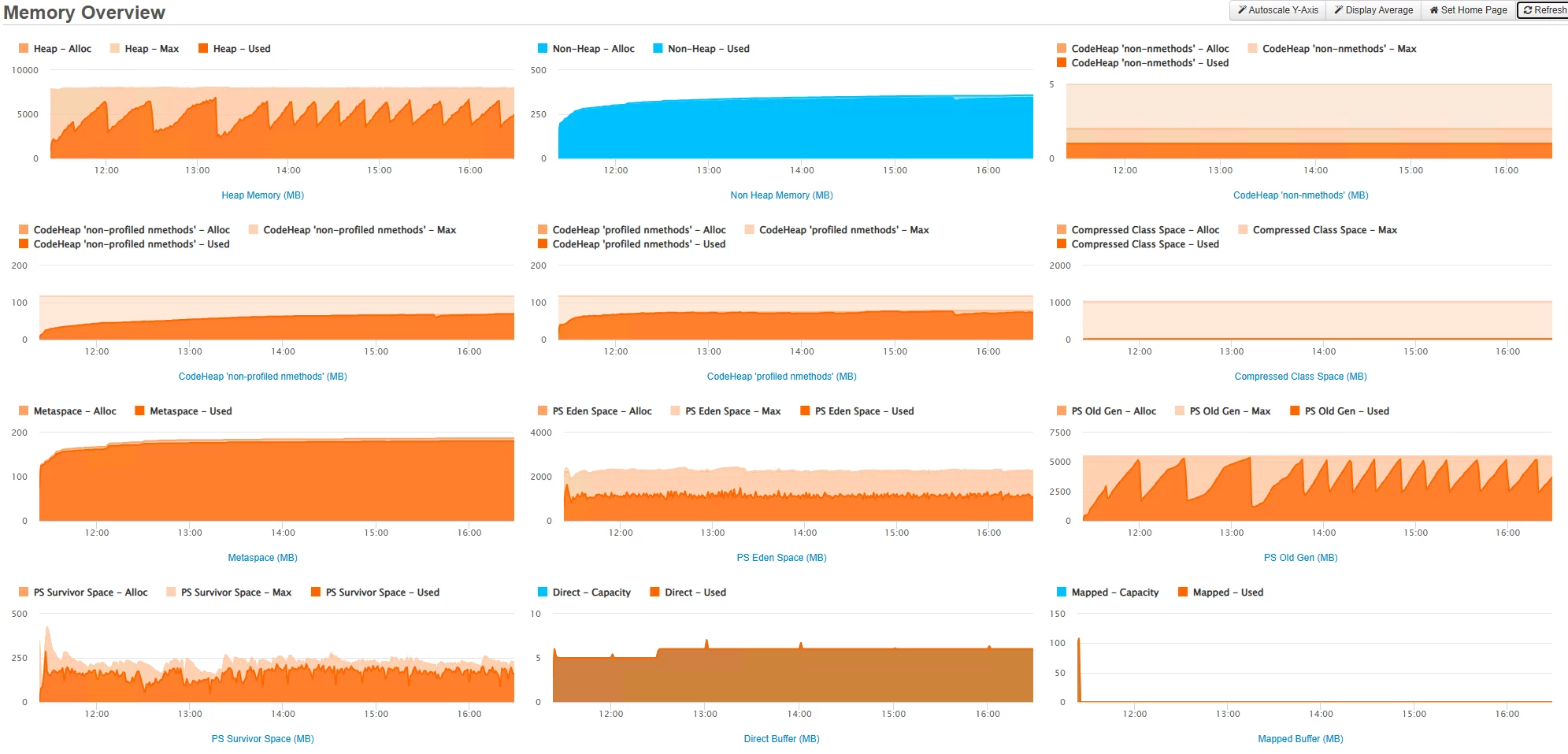Open the PS Old Gen (MB) link

(x=1300, y=558)
